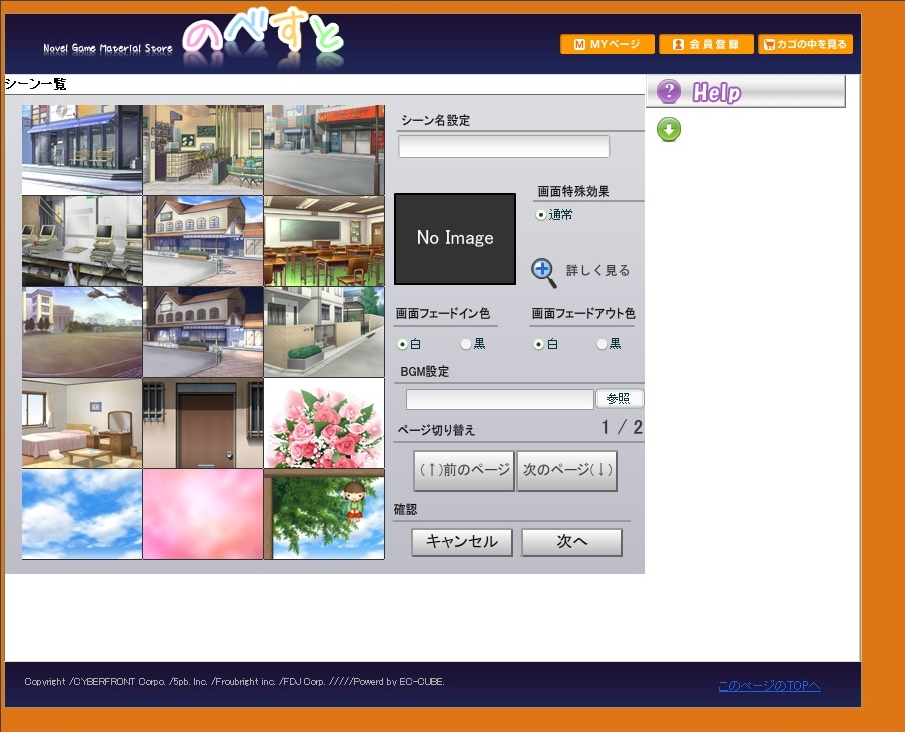Focus the シーン名設定 text field
This screenshot has width=905, height=732.
(x=504, y=147)
